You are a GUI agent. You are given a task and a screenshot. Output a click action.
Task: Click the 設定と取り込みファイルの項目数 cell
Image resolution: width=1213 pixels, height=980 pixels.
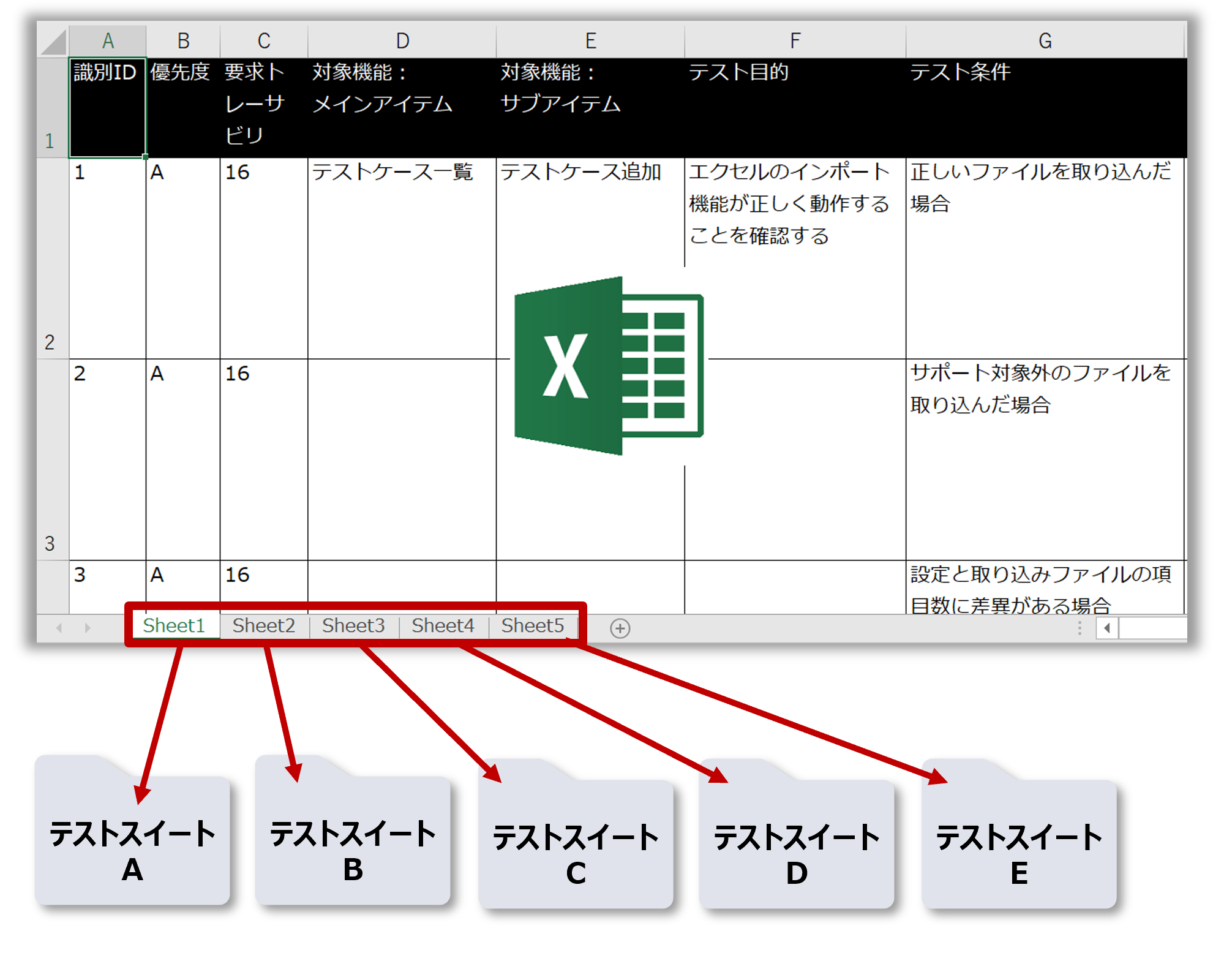tap(1045, 587)
